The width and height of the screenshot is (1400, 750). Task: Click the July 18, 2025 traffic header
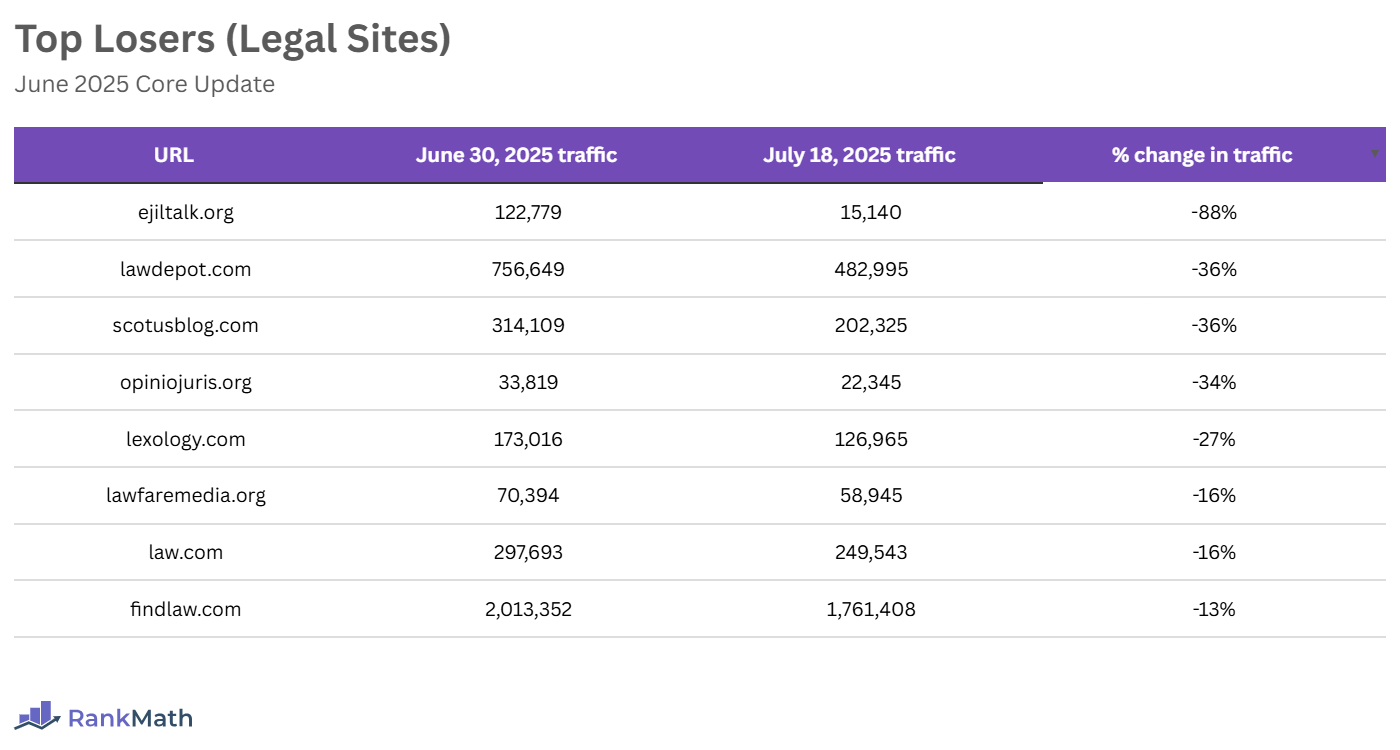(859, 155)
